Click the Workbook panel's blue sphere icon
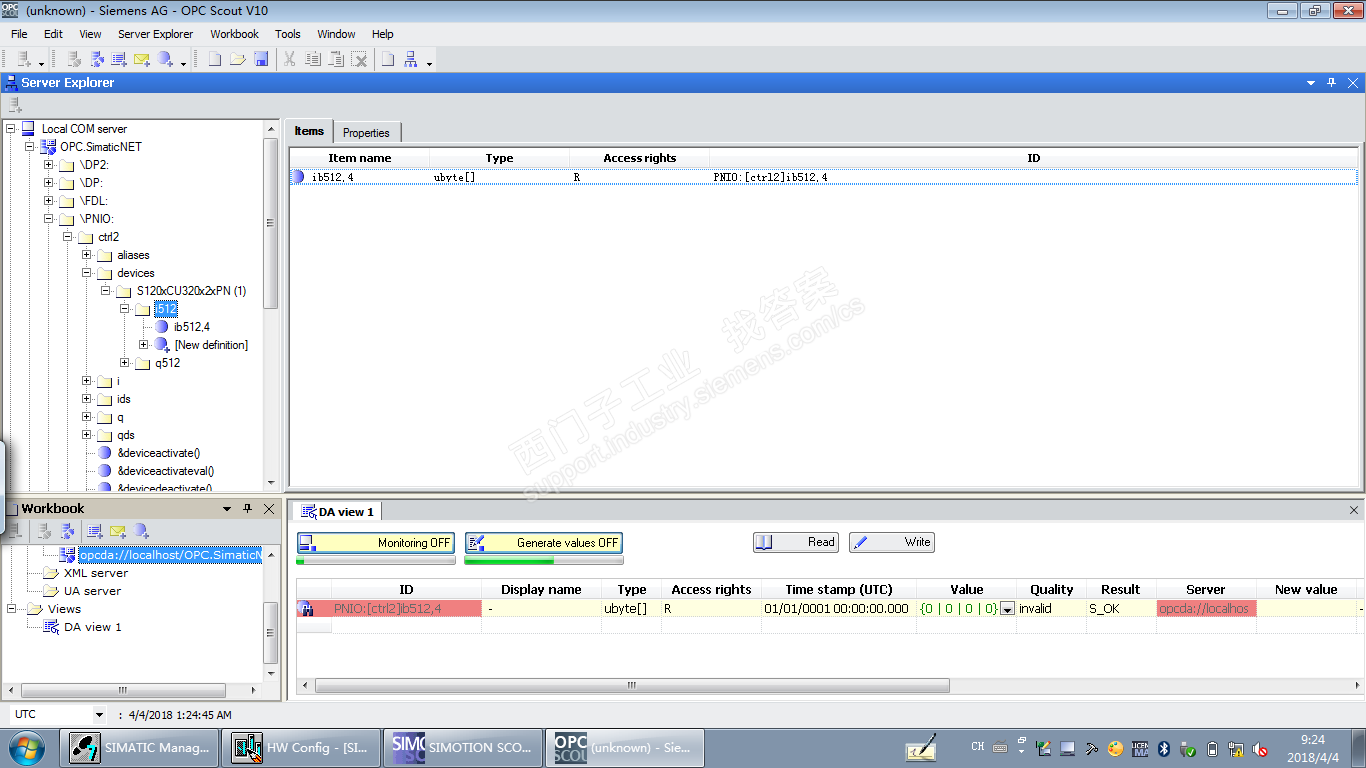The height and width of the screenshot is (768, 1366). pos(142,531)
